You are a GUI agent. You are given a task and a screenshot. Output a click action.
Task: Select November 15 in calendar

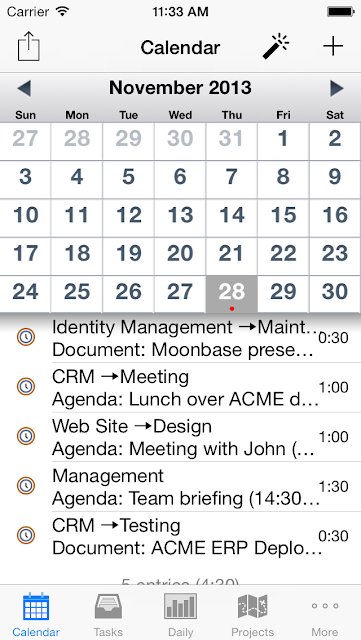[x=283, y=216]
